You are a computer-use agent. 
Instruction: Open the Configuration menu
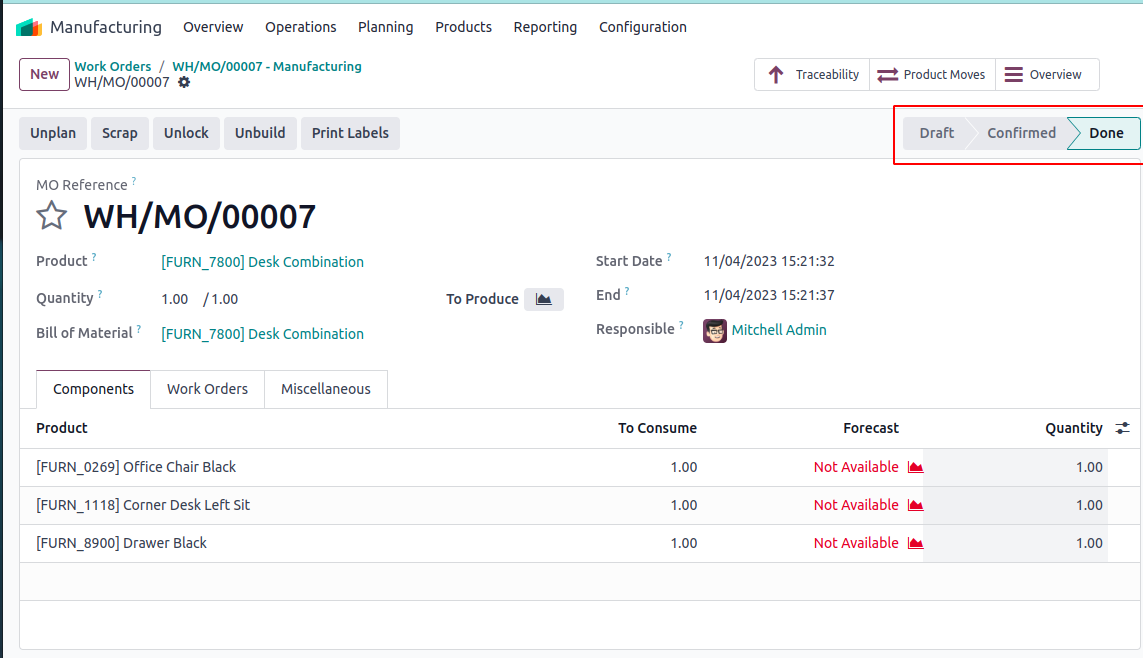click(x=643, y=27)
